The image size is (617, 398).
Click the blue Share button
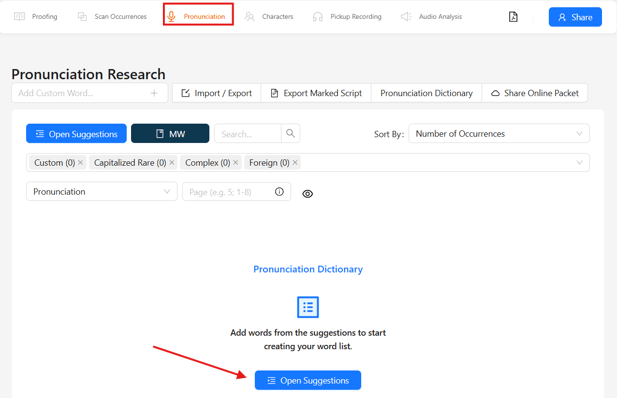[575, 17]
